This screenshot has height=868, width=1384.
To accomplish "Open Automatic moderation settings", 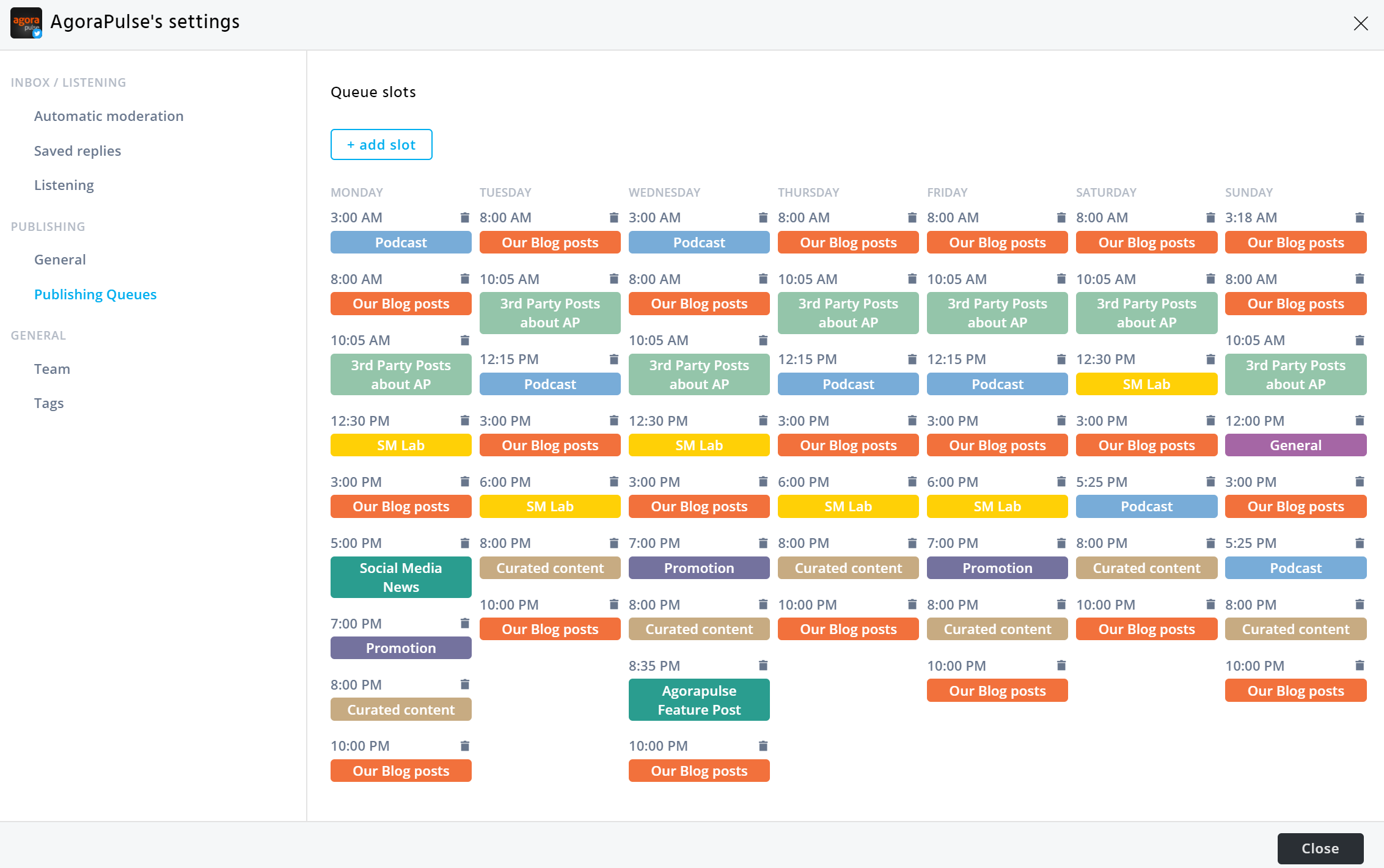I will (109, 116).
